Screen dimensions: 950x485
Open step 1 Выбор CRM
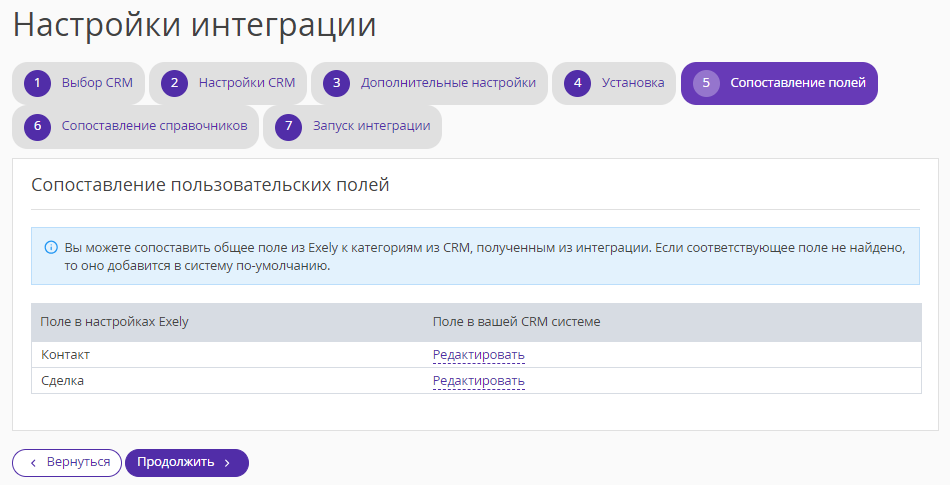(78, 83)
